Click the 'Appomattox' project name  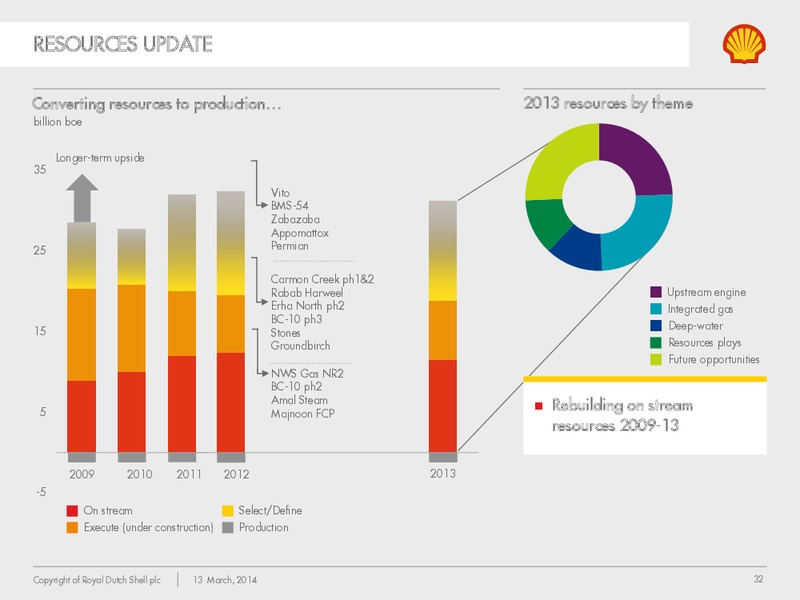(x=300, y=233)
